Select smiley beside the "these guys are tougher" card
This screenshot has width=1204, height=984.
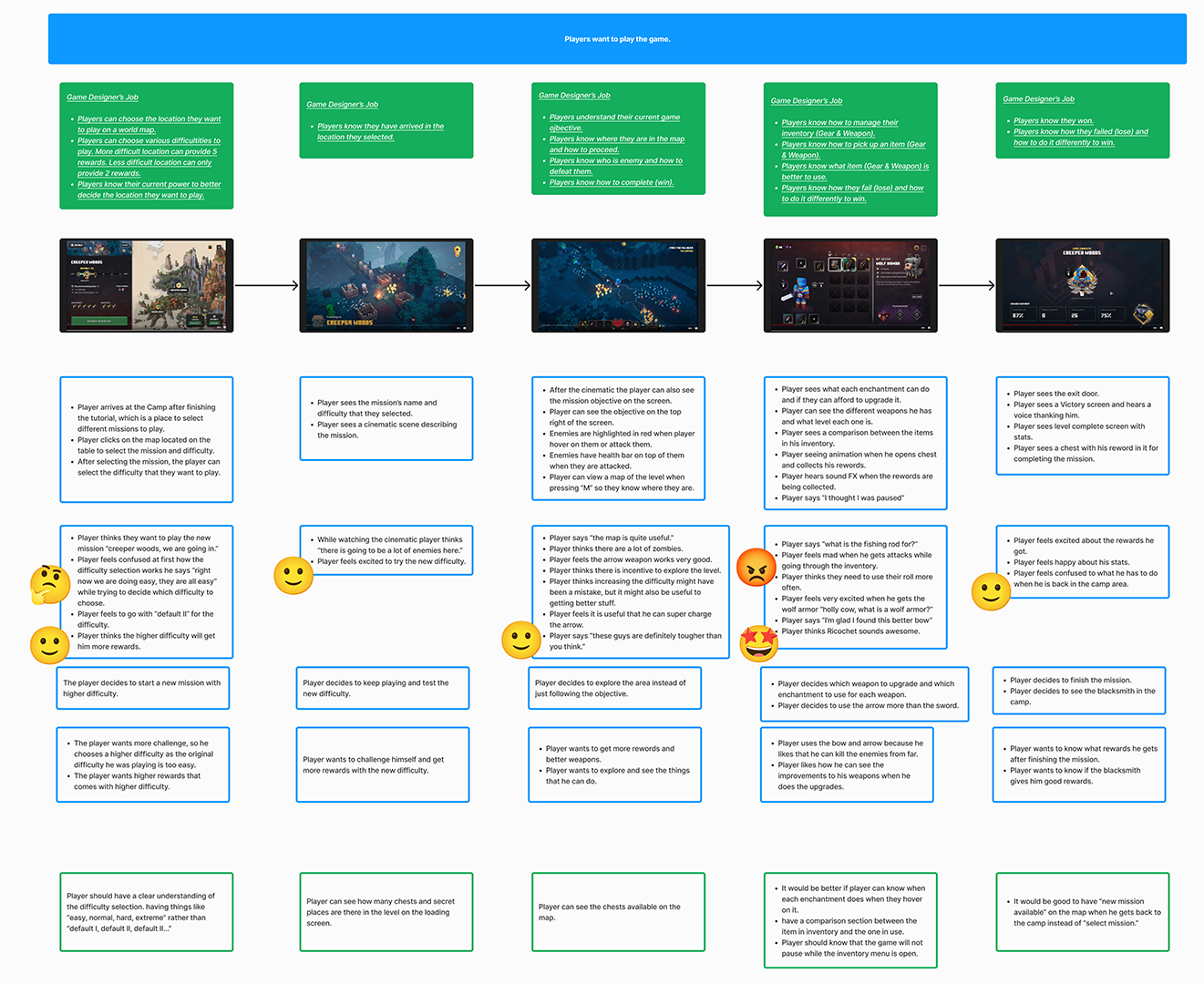point(521,640)
